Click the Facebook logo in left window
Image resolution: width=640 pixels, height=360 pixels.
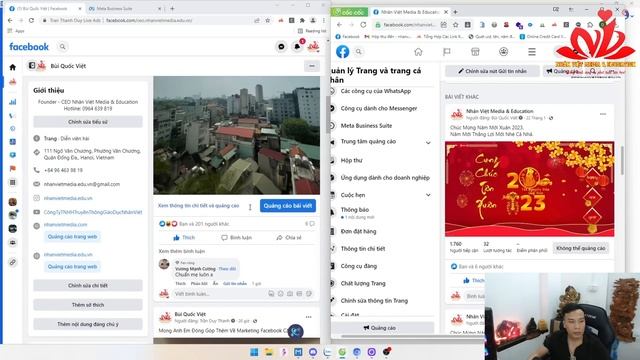[29, 47]
